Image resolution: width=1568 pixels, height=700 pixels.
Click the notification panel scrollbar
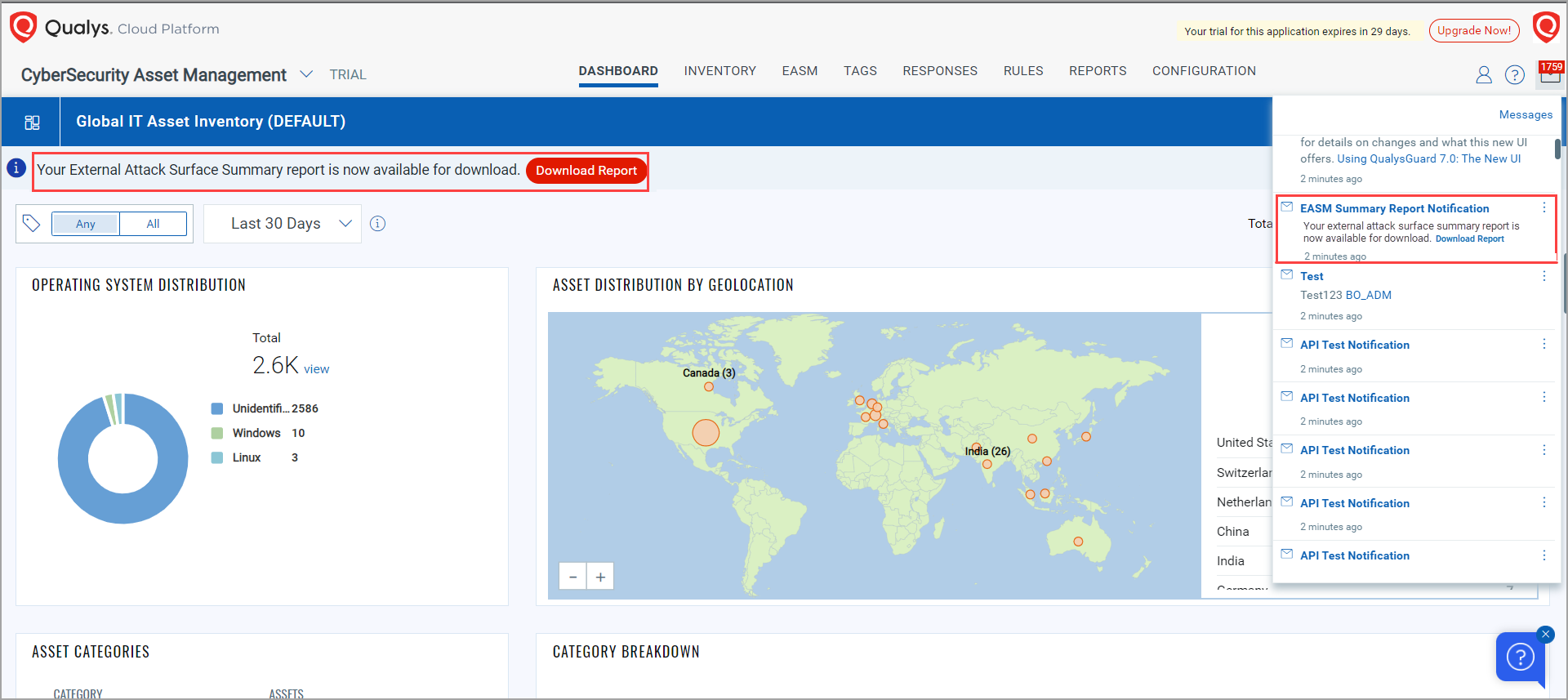[1557, 149]
